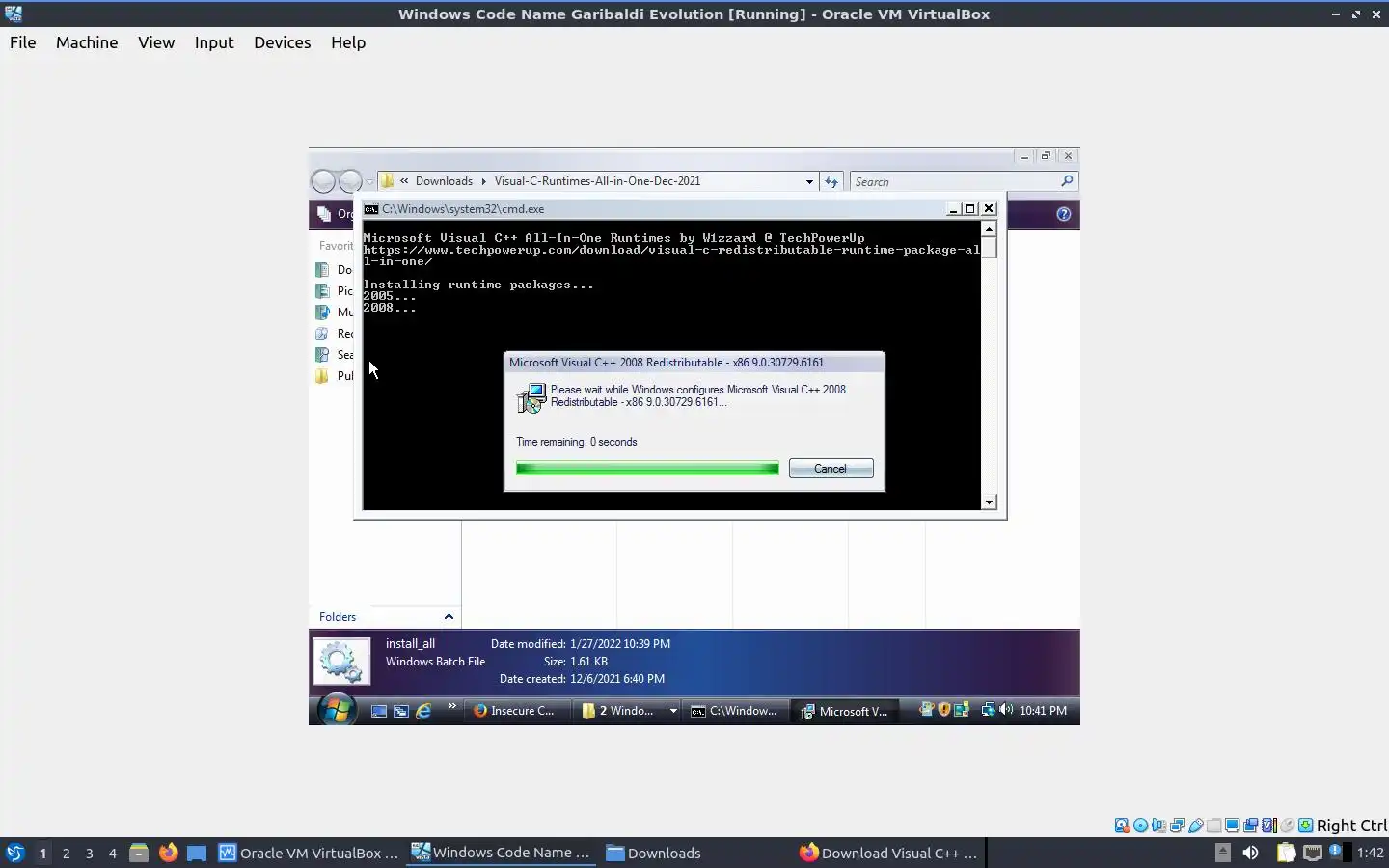This screenshot has width=1389, height=868.
Task: Click the VirtualBox USB indicator
Action: [x=1195, y=826]
